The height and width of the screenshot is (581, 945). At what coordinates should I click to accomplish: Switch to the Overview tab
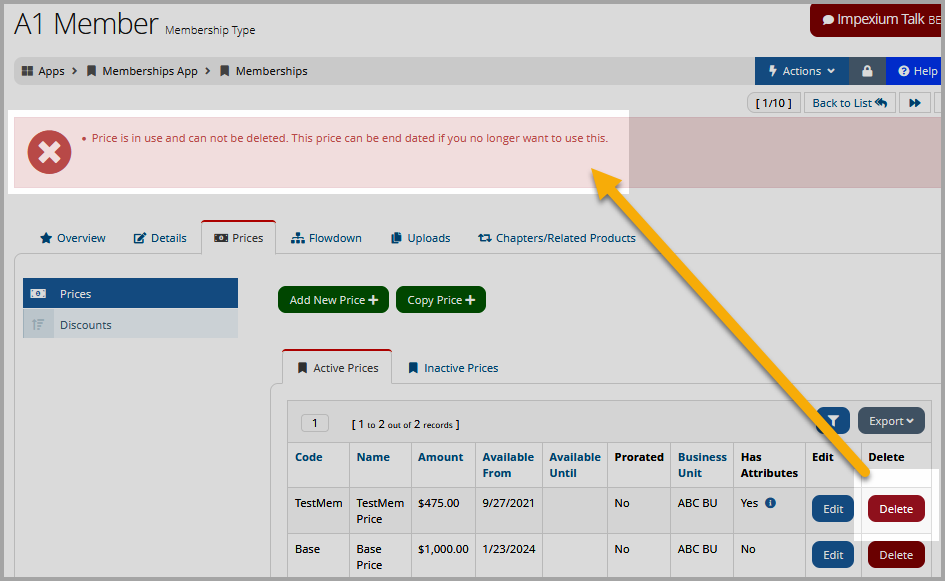pos(72,238)
